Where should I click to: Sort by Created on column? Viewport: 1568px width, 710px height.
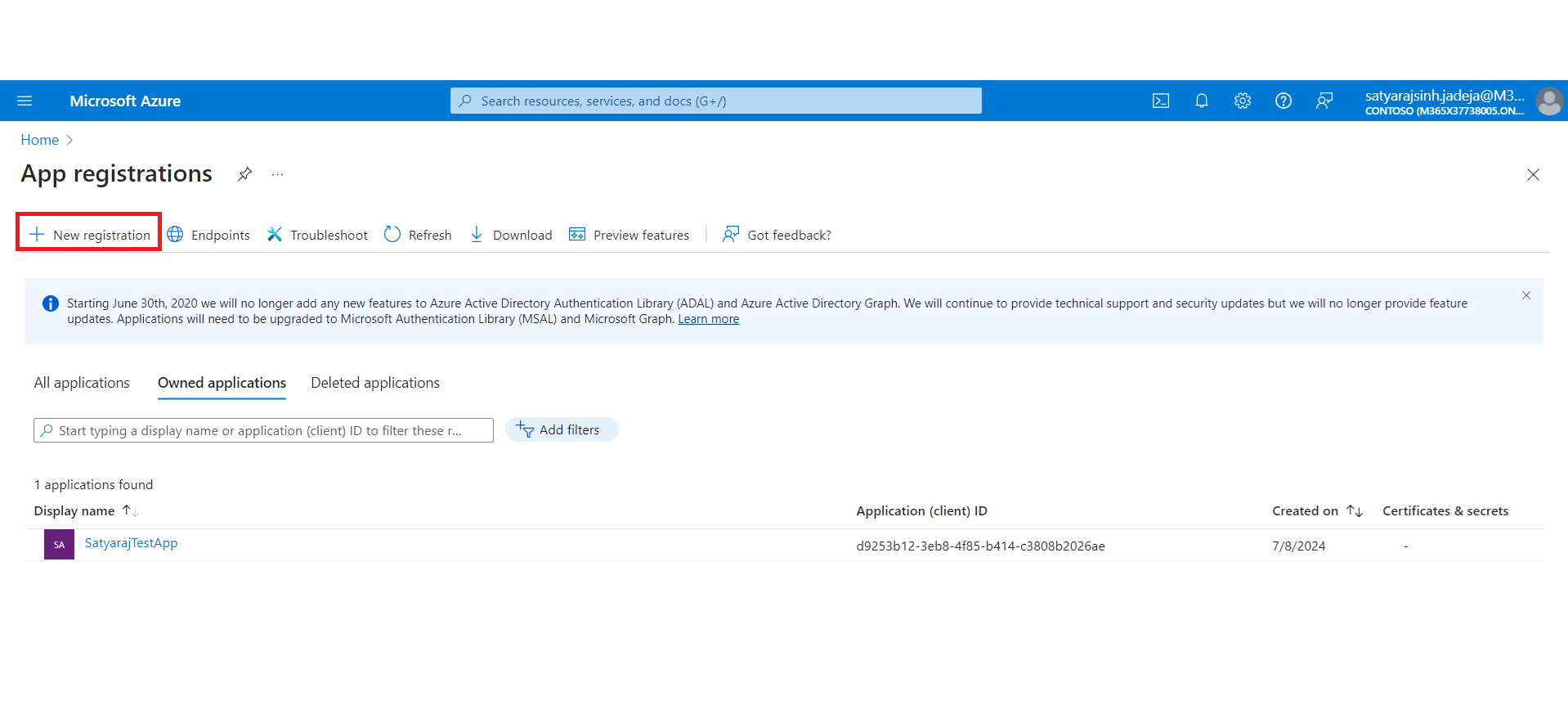coord(1317,510)
